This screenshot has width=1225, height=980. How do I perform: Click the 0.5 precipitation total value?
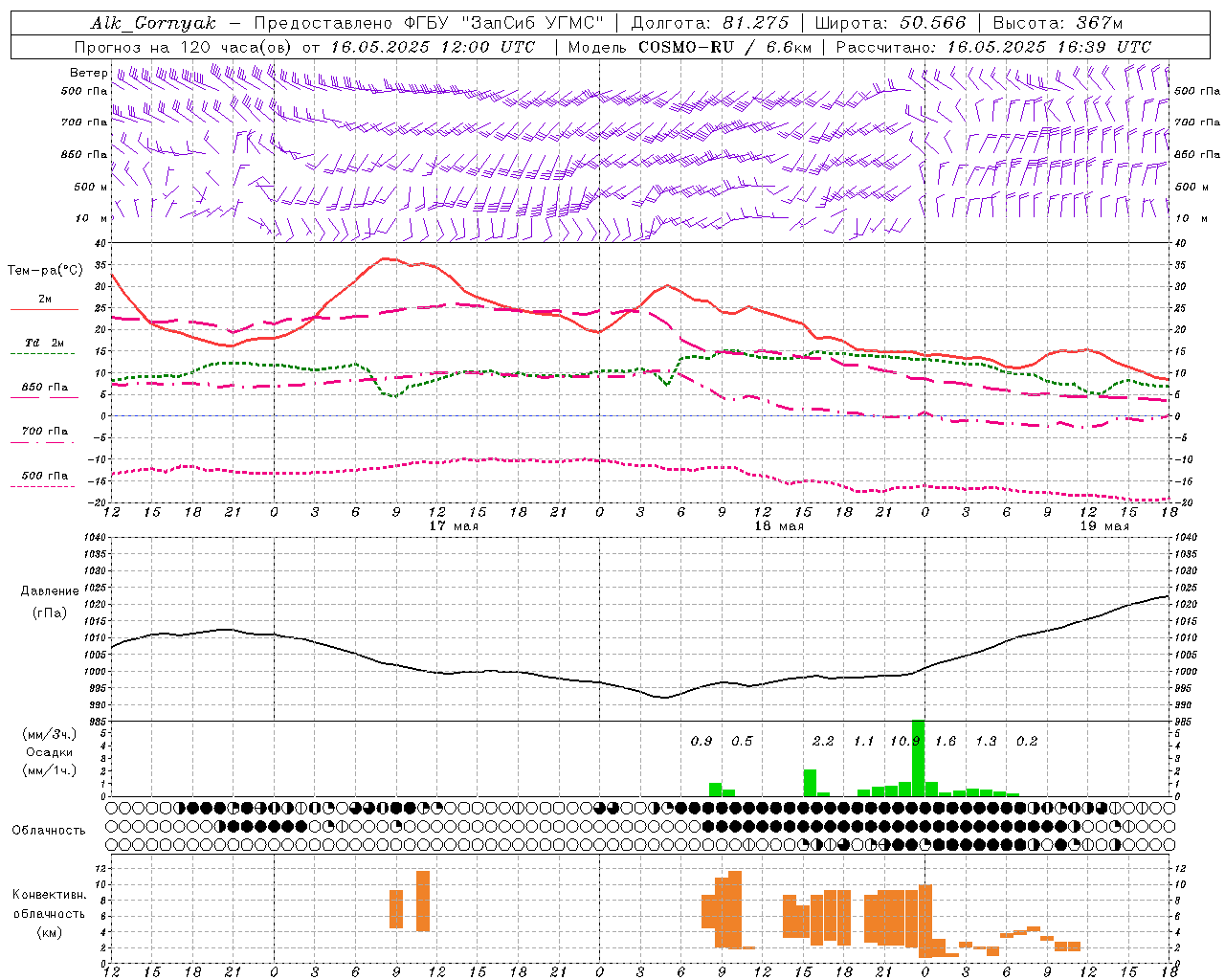(742, 741)
